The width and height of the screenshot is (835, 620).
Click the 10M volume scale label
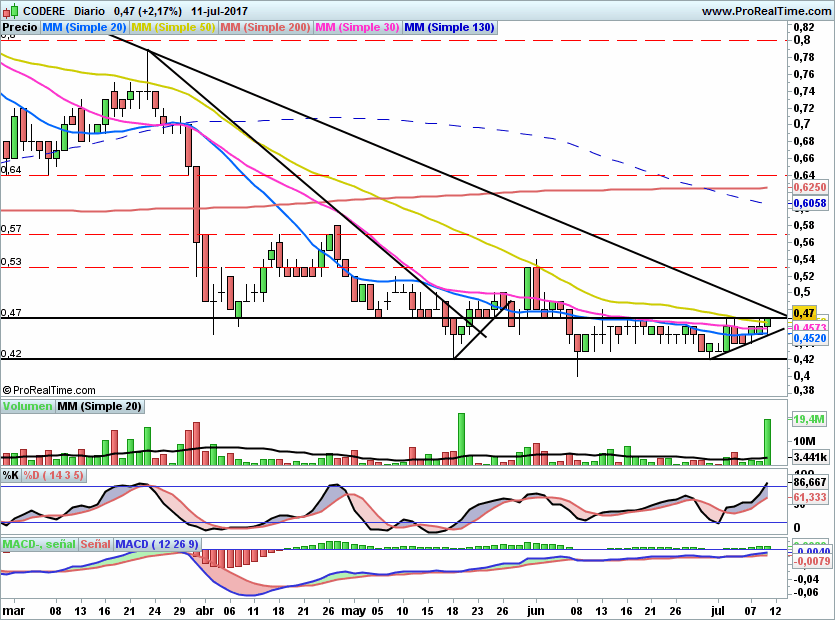click(805, 441)
